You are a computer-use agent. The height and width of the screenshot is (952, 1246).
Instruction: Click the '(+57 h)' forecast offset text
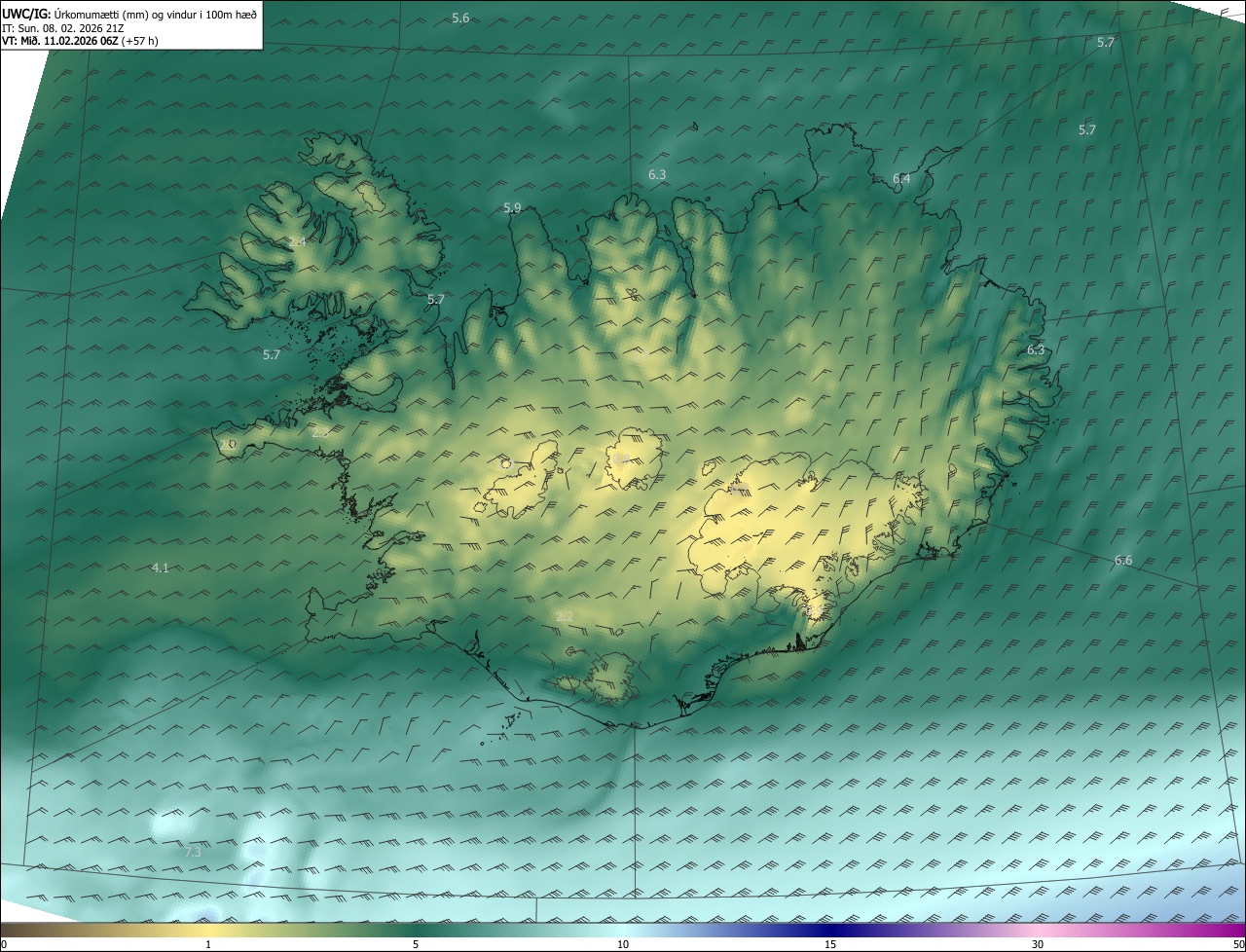point(140,41)
